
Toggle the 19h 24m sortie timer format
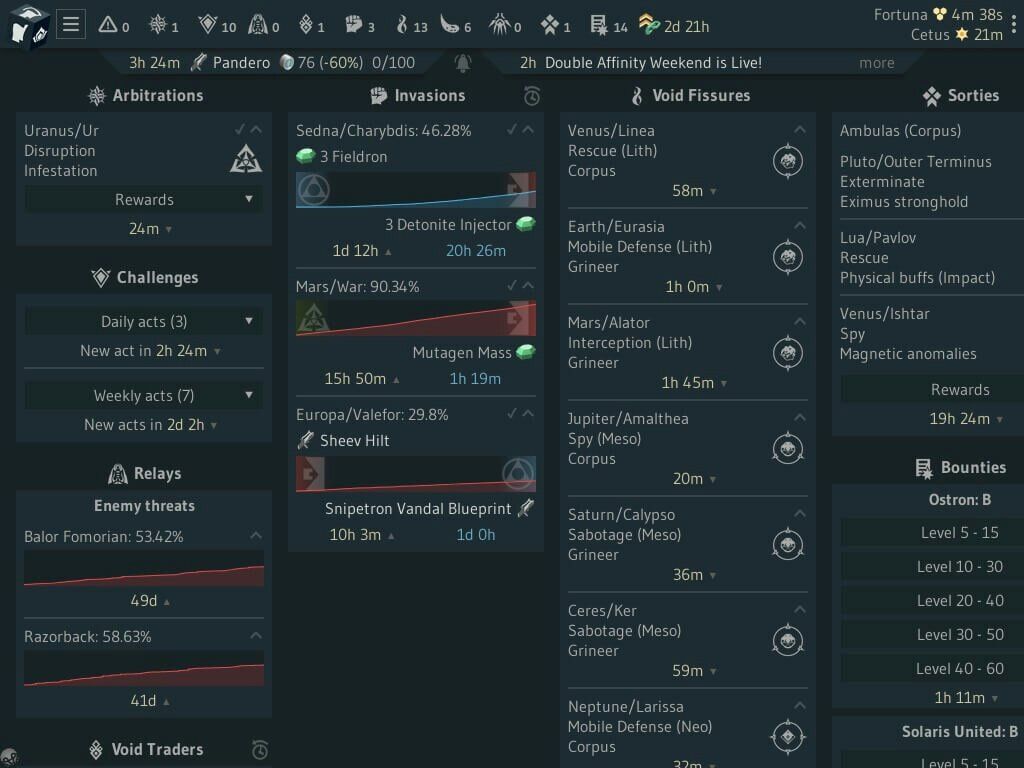(965, 419)
